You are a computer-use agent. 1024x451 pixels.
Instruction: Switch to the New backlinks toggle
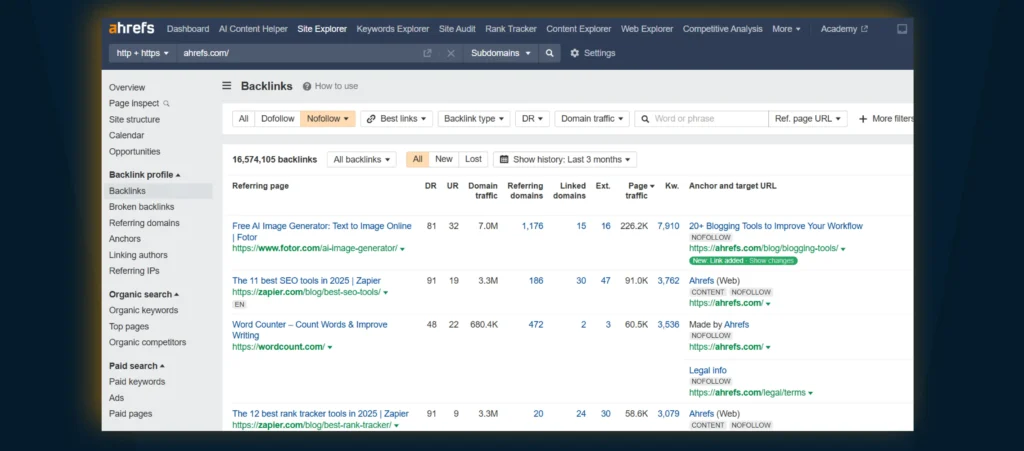(444, 159)
